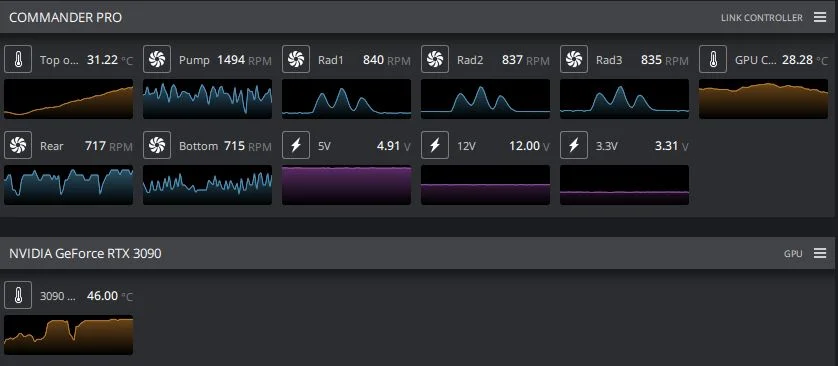Click the Top temperature thermometer icon
The height and width of the screenshot is (366, 838).
tap(18, 59)
